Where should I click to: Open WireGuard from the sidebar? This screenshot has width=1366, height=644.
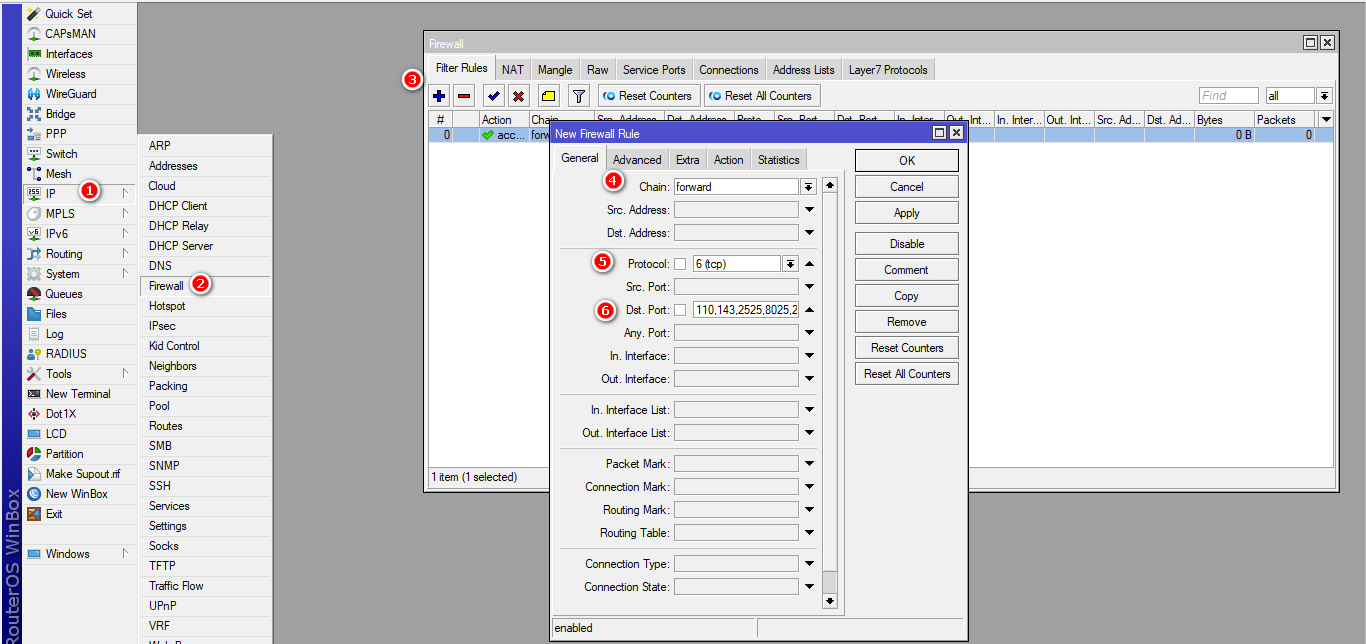(70, 94)
